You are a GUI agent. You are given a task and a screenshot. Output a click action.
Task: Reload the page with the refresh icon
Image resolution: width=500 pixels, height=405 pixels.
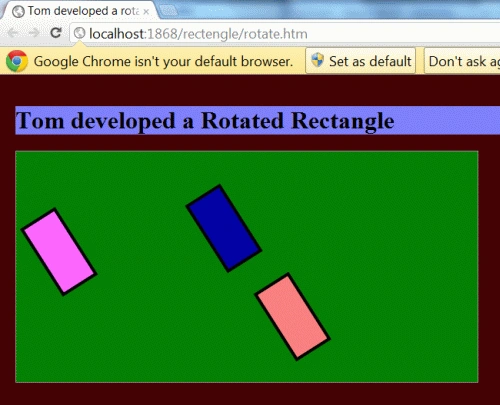pos(56,33)
